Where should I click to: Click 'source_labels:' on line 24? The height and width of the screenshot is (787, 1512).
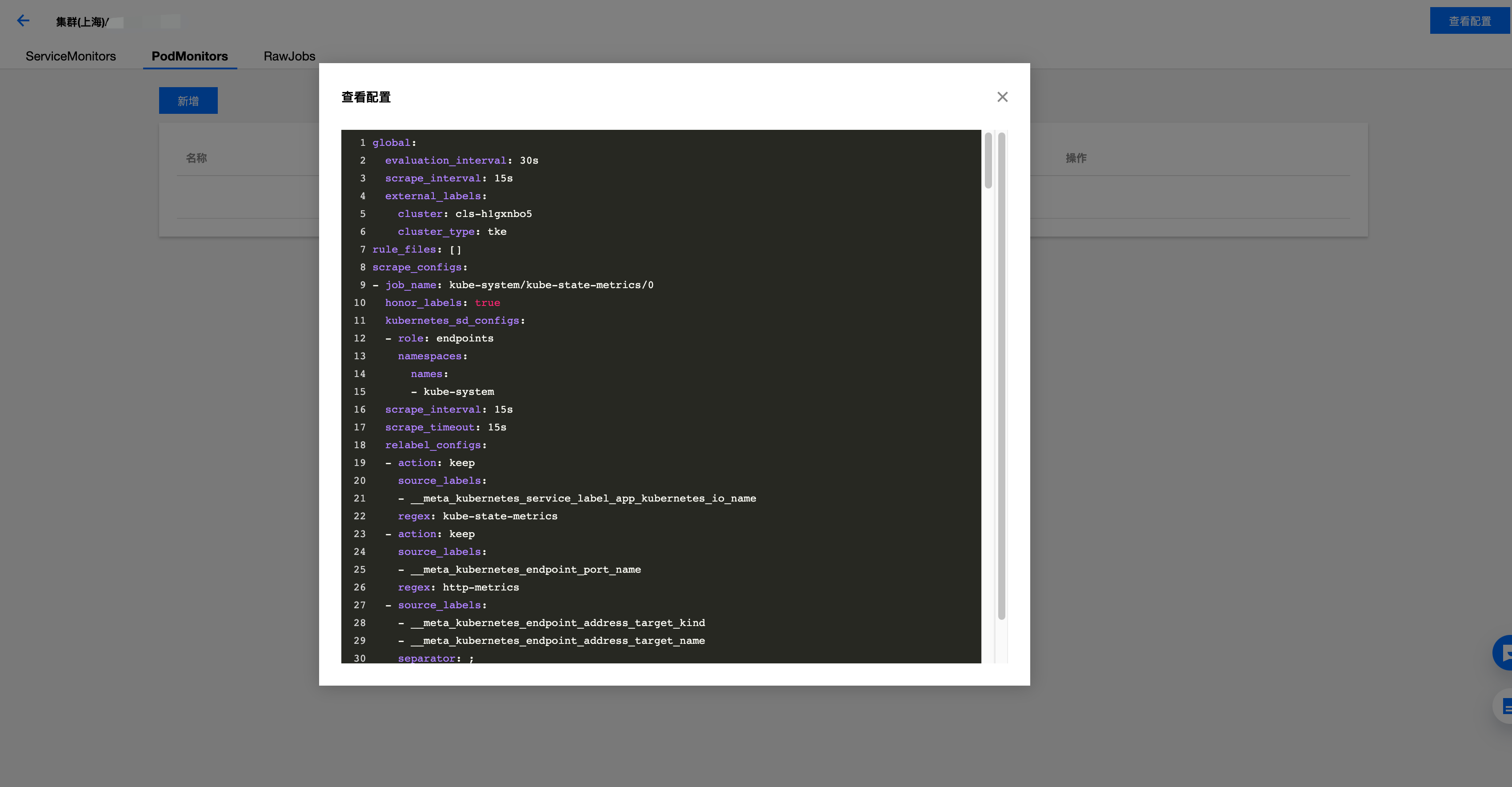click(443, 552)
